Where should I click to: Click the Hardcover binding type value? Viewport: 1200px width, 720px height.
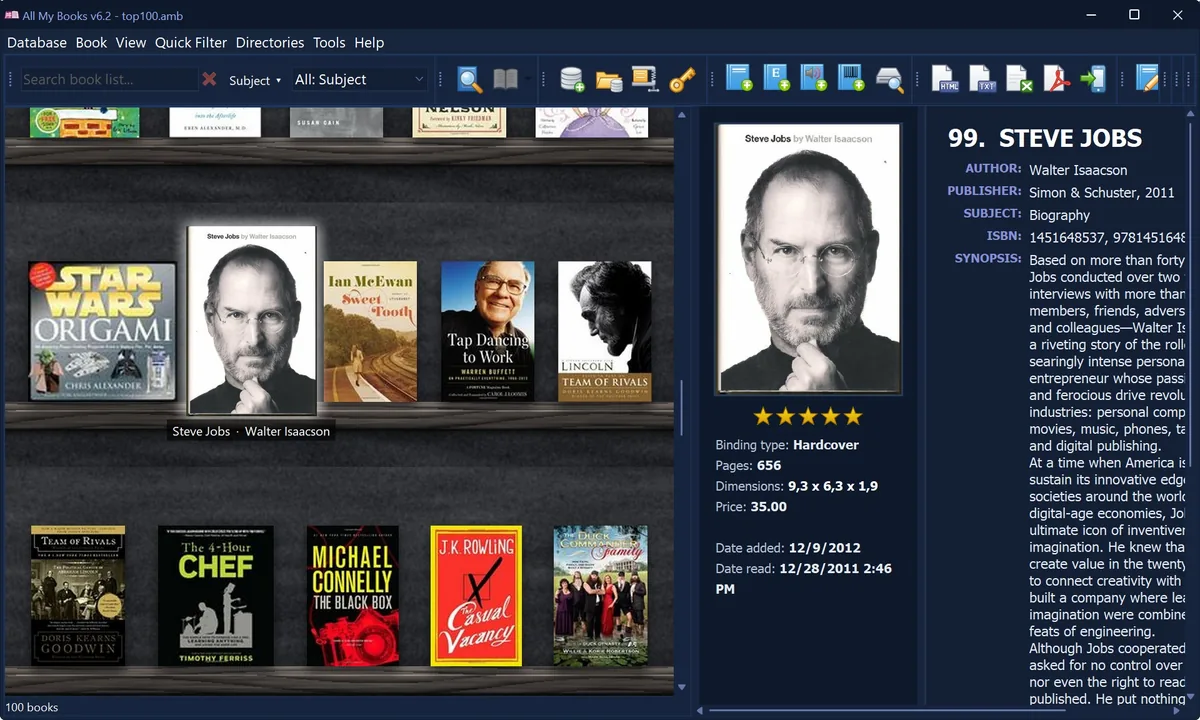pyautogui.click(x=826, y=445)
